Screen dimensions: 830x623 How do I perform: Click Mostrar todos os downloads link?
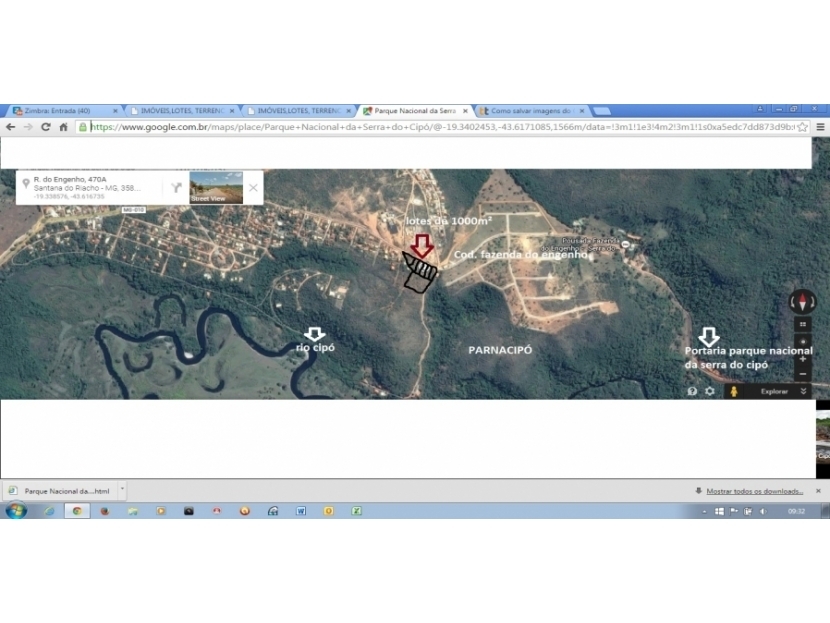(755, 491)
